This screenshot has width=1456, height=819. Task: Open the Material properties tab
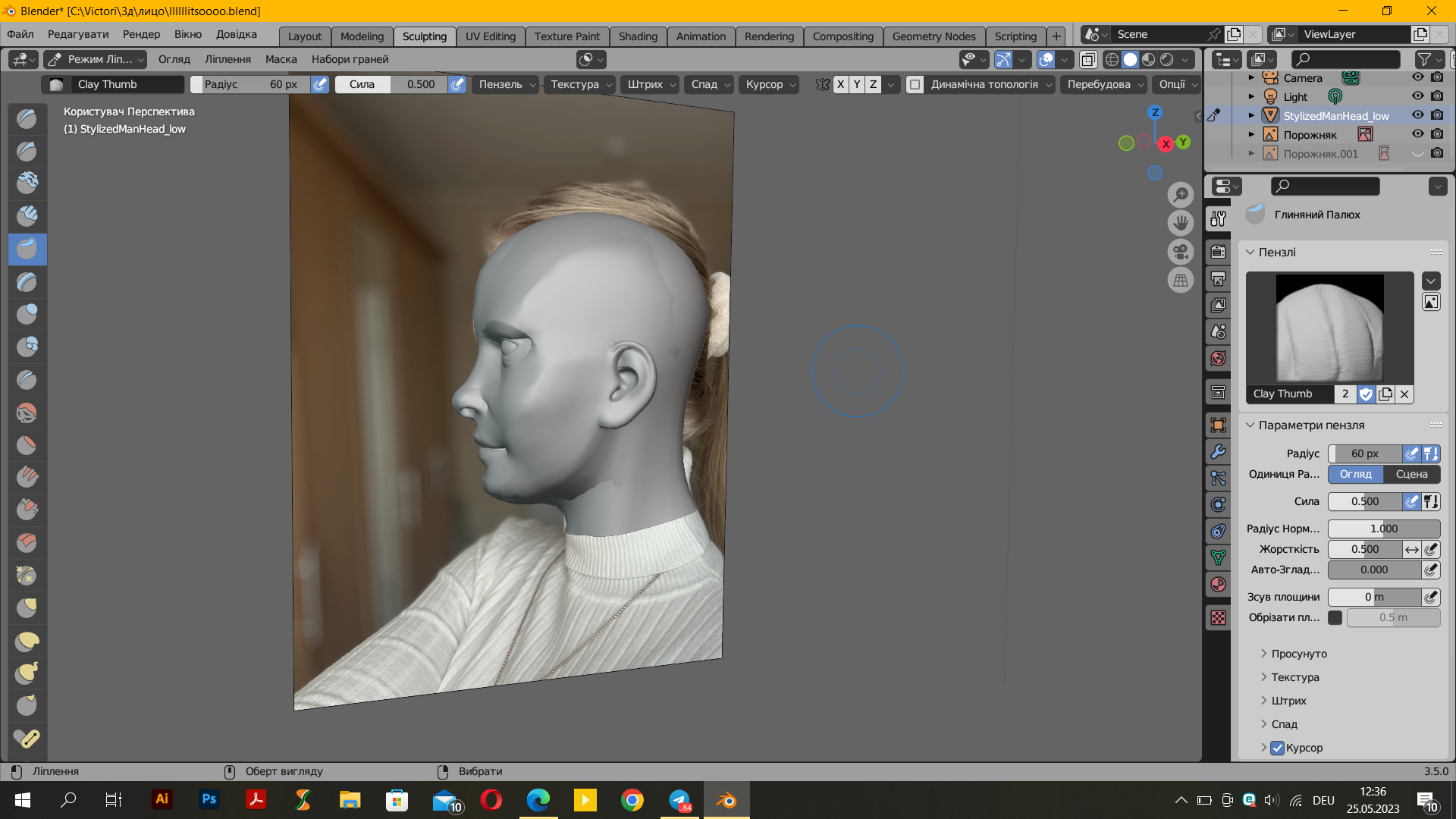coord(1218,585)
